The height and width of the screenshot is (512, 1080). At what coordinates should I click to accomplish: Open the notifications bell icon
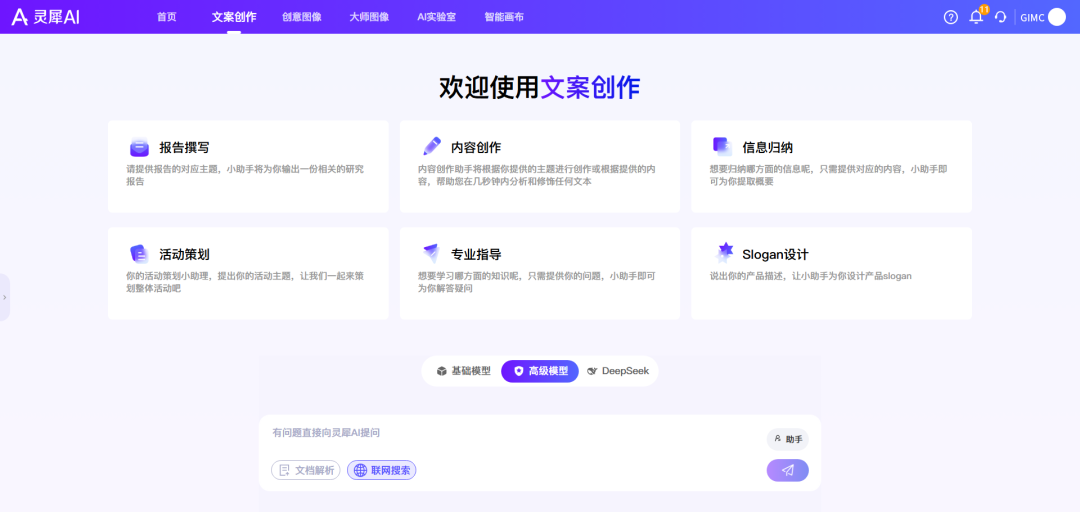976,17
